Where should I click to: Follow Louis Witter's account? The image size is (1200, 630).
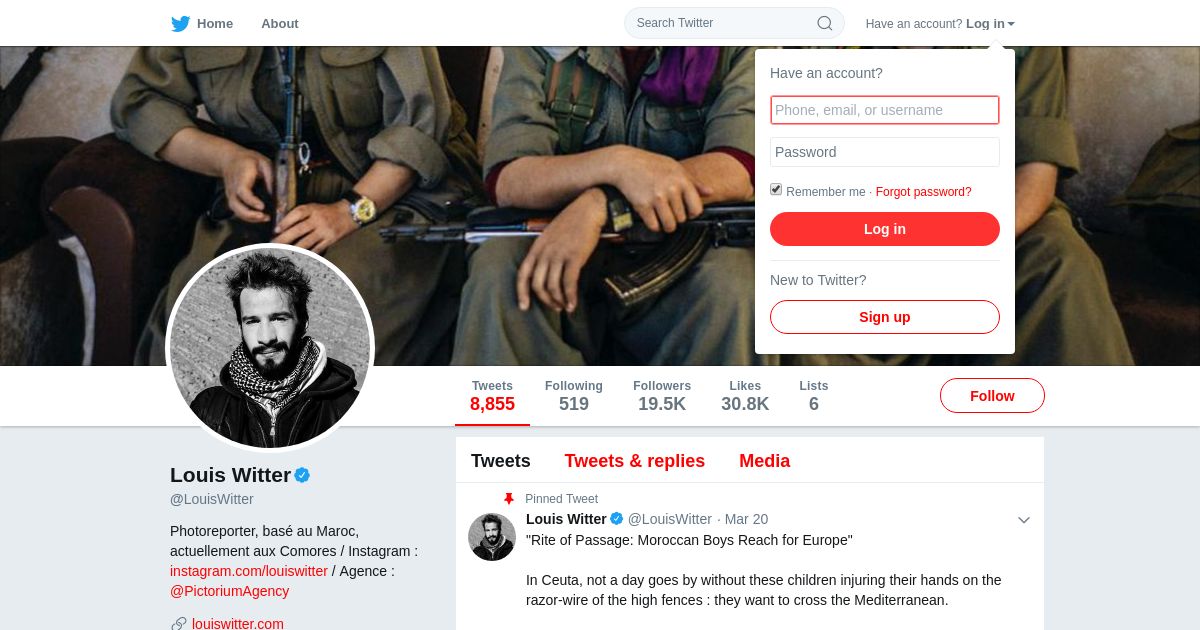(992, 396)
